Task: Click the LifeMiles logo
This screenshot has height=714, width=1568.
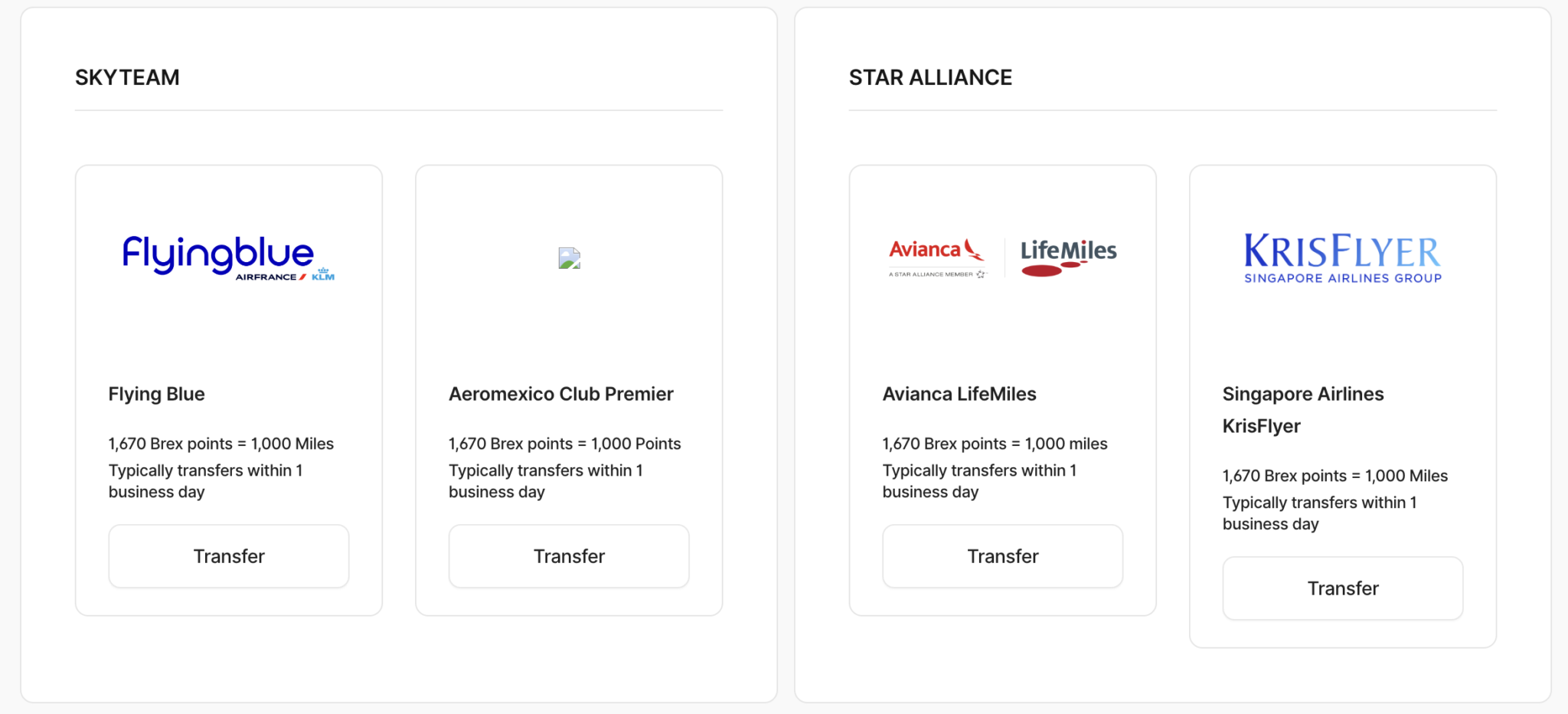Action: click(1068, 258)
